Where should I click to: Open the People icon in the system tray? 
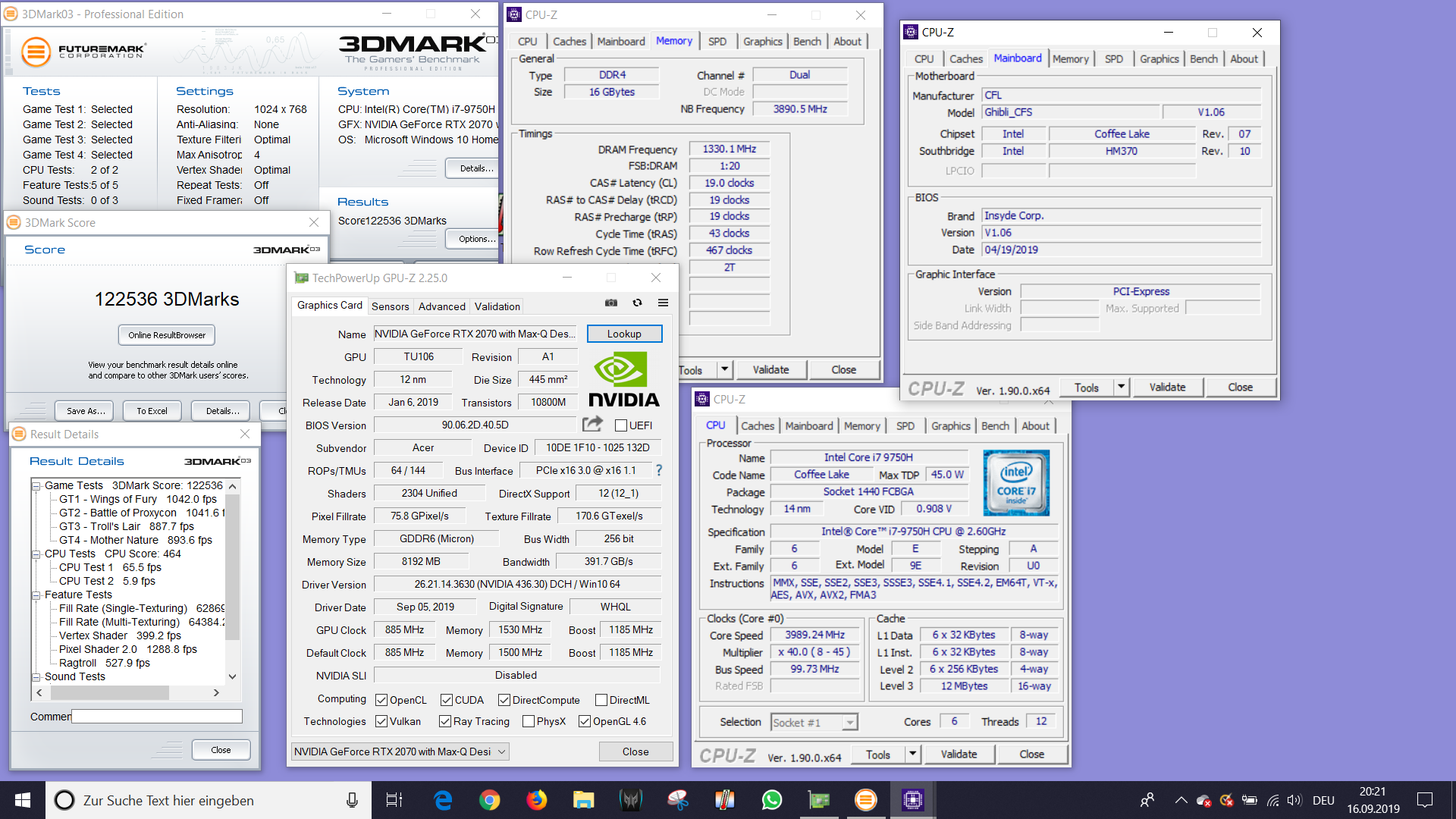click(1147, 800)
